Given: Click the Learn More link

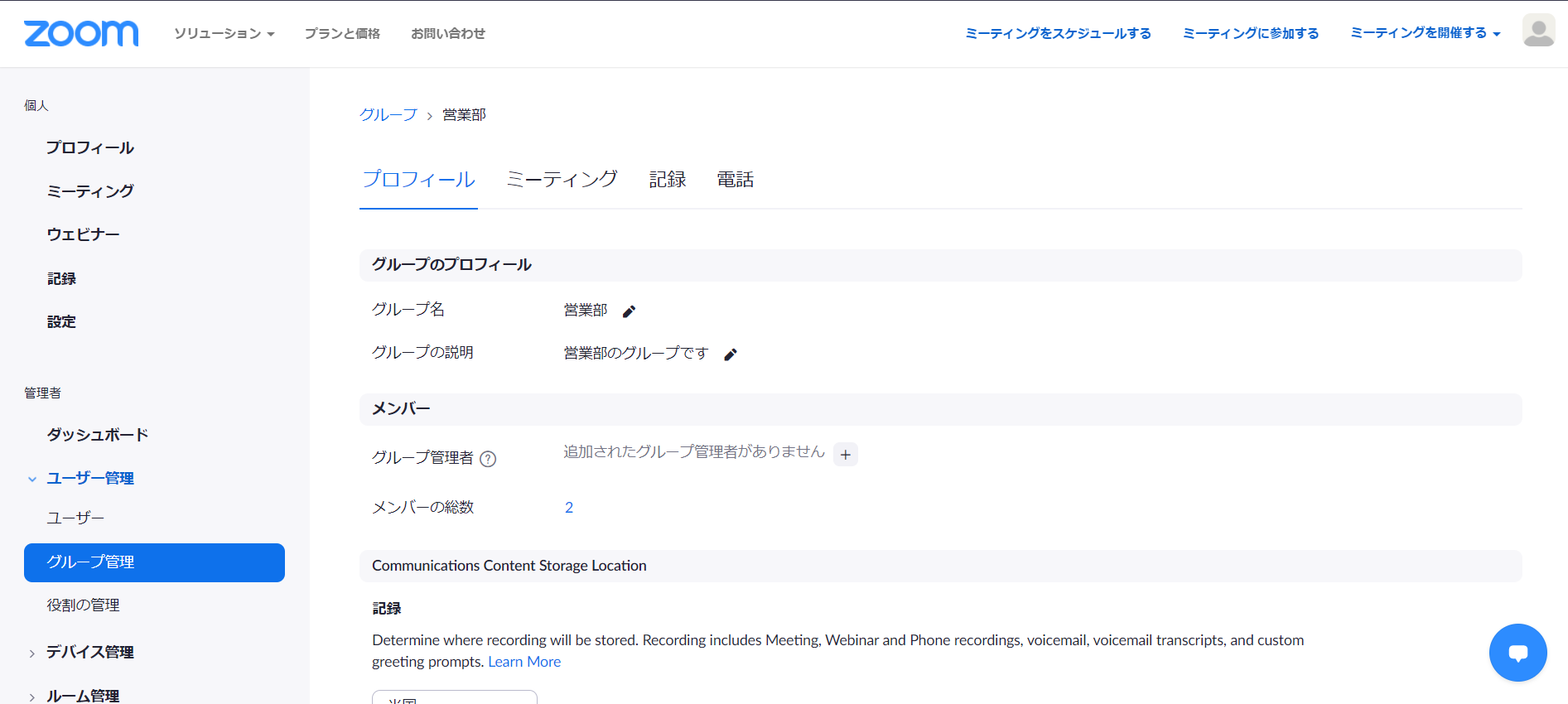Looking at the screenshot, I should 524,662.
